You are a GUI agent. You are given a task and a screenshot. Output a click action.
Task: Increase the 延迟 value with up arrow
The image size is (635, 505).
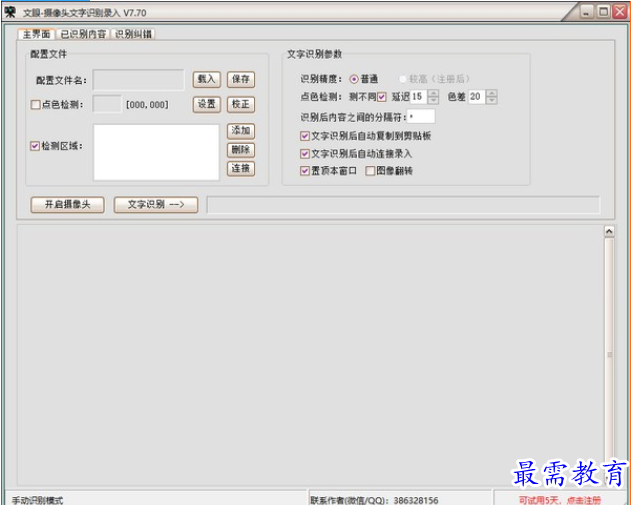pyautogui.click(x=433, y=93)
